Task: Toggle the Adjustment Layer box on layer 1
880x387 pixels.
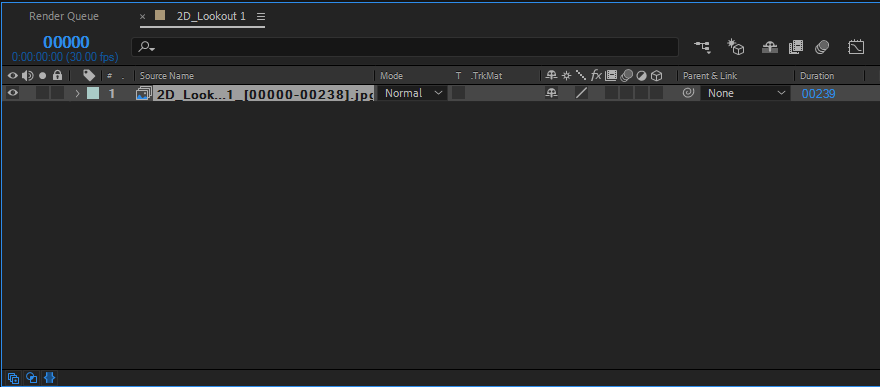Action: [641, 93]
